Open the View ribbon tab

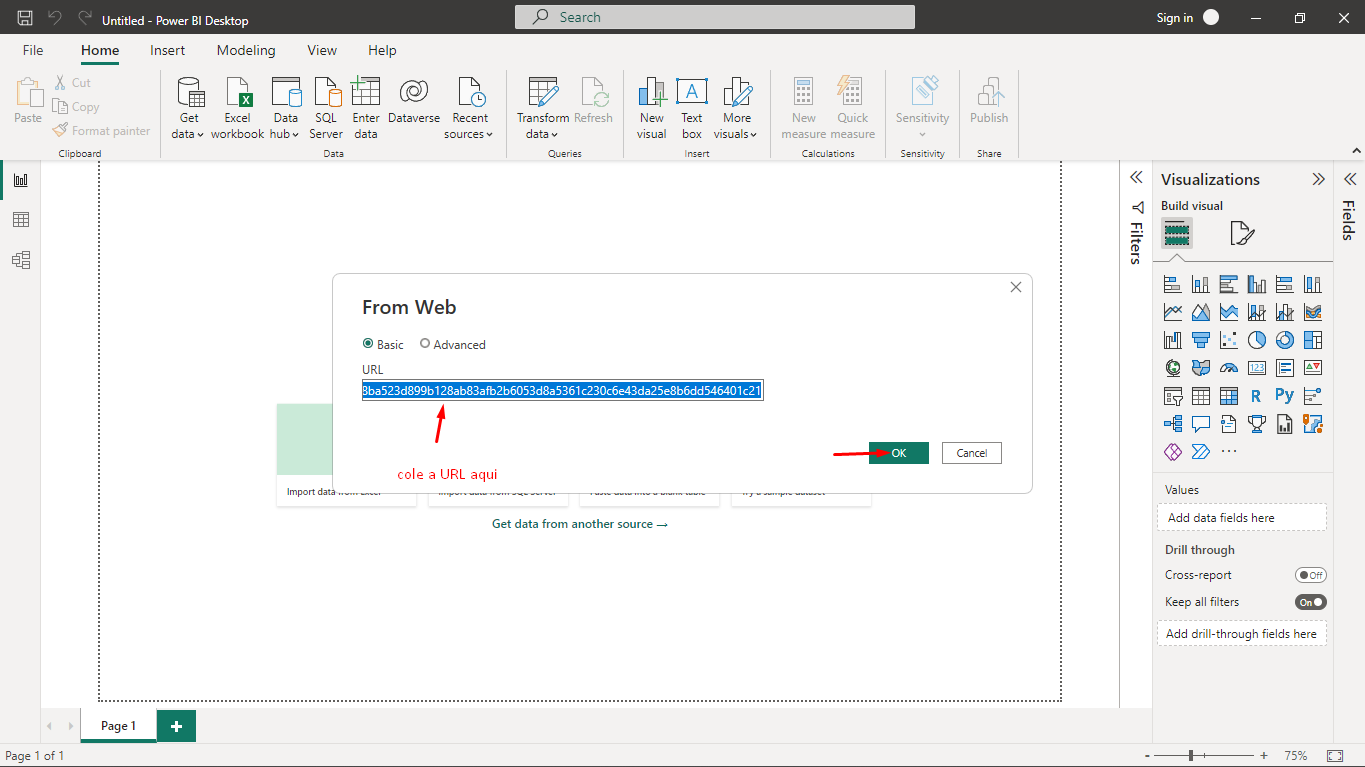click(322, 50)
